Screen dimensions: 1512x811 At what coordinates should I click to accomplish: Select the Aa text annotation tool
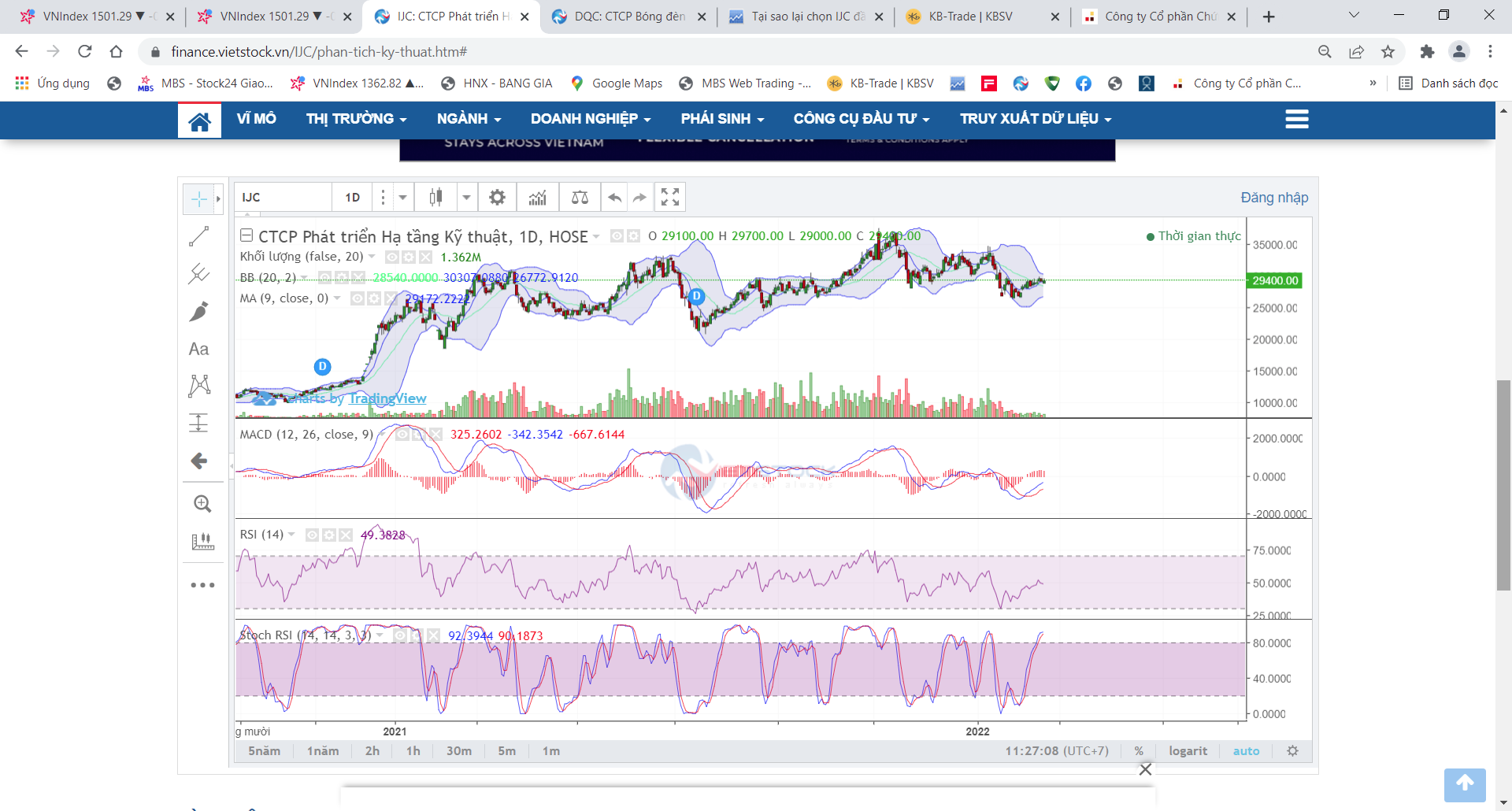tap(198, 350)
